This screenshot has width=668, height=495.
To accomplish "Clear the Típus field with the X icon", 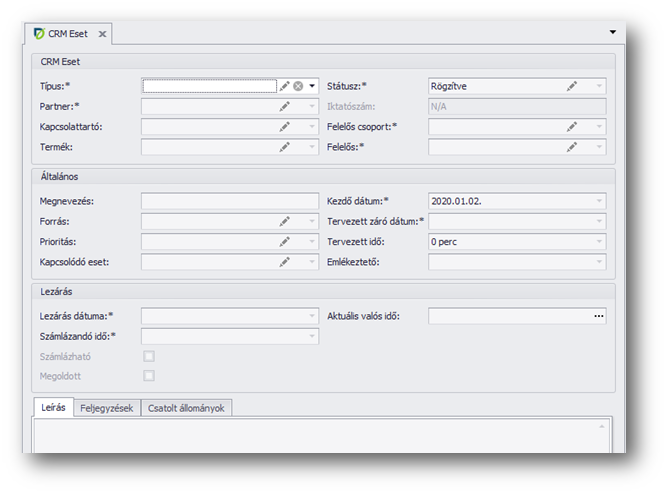I will [298, 87].
